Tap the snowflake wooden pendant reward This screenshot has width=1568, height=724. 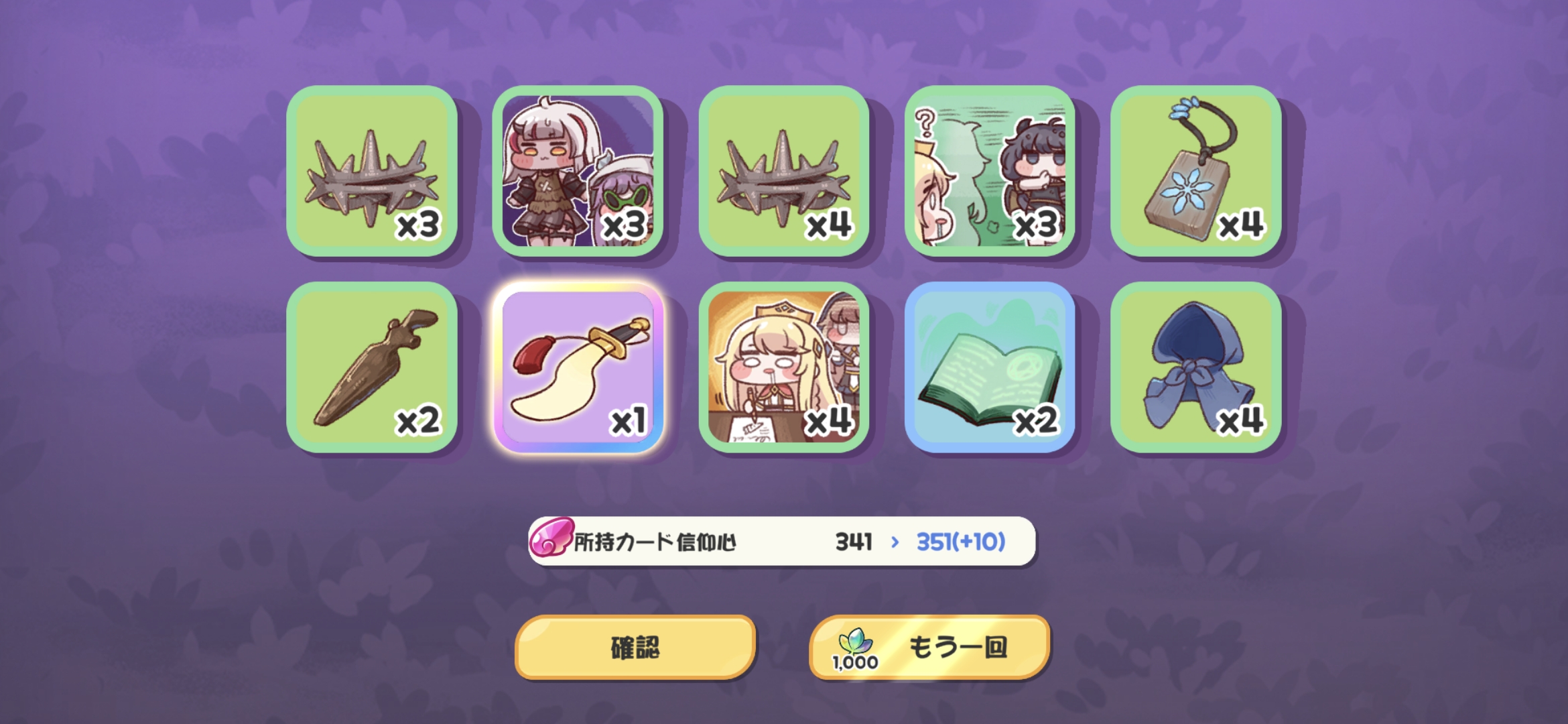coord(1196,171)
